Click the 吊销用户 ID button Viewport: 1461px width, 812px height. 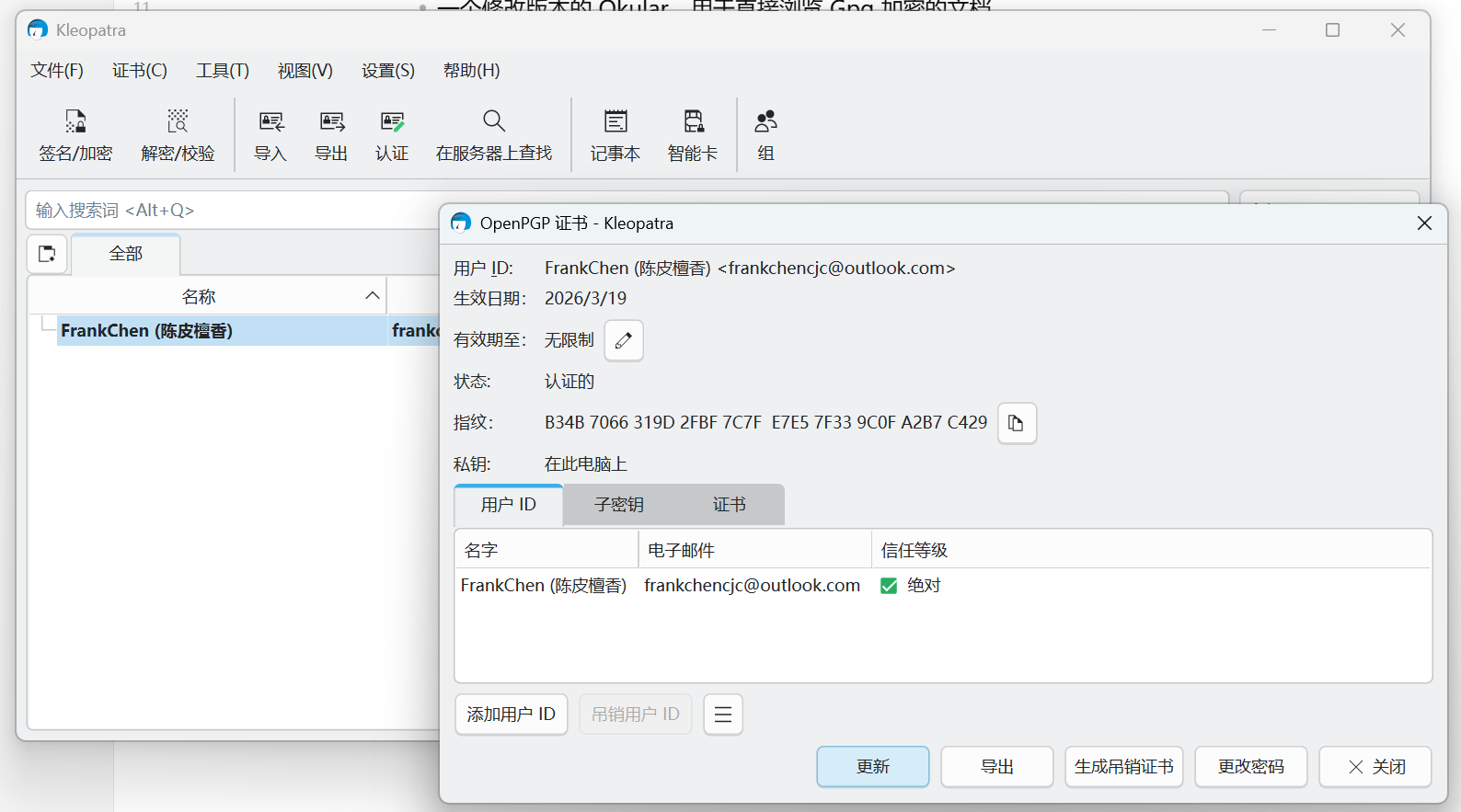(636, 715)
